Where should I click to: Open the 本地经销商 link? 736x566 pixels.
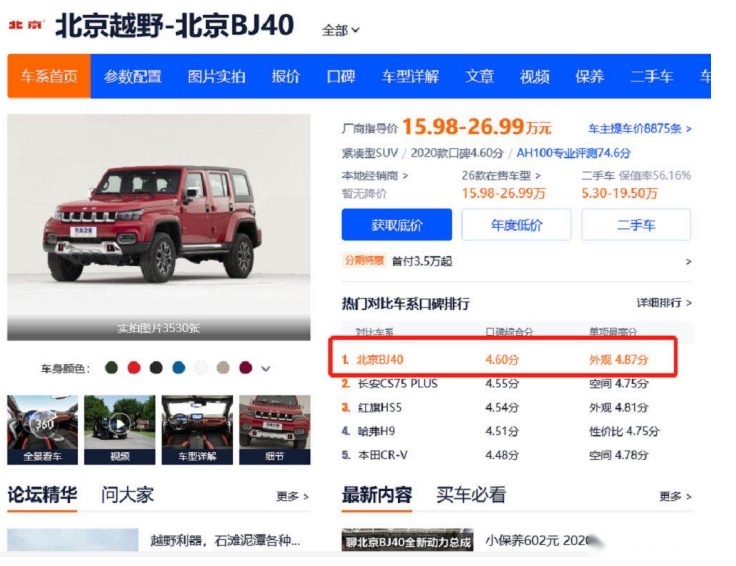click(x=375, y=176)
